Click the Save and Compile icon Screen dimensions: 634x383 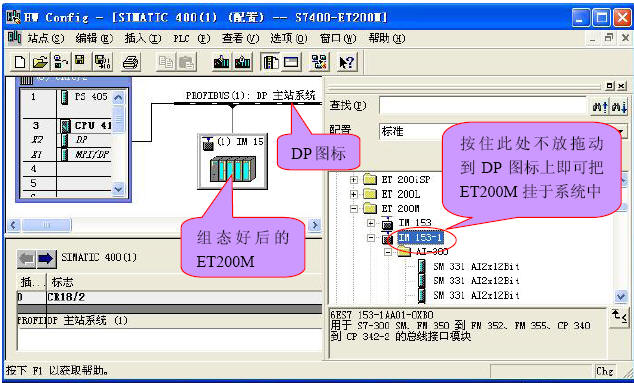click(x=102, y=62)
